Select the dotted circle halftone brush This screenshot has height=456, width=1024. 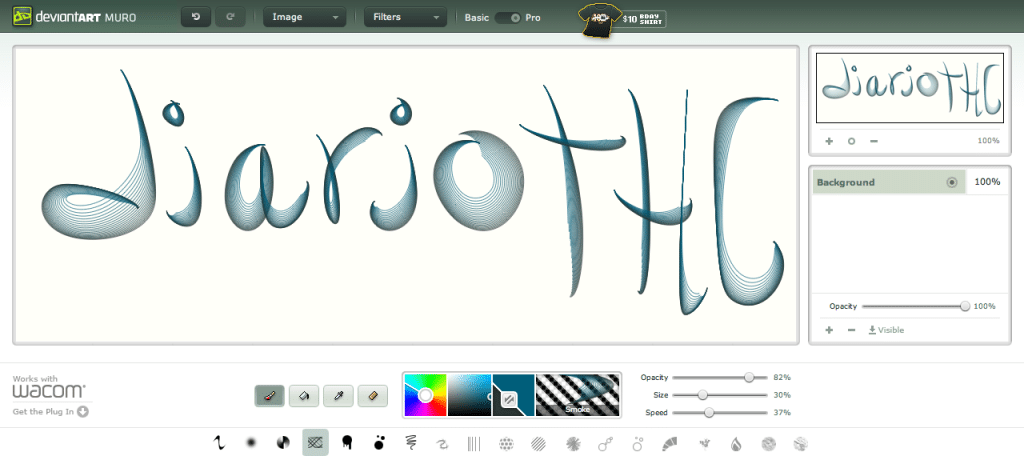pos(506,444)
